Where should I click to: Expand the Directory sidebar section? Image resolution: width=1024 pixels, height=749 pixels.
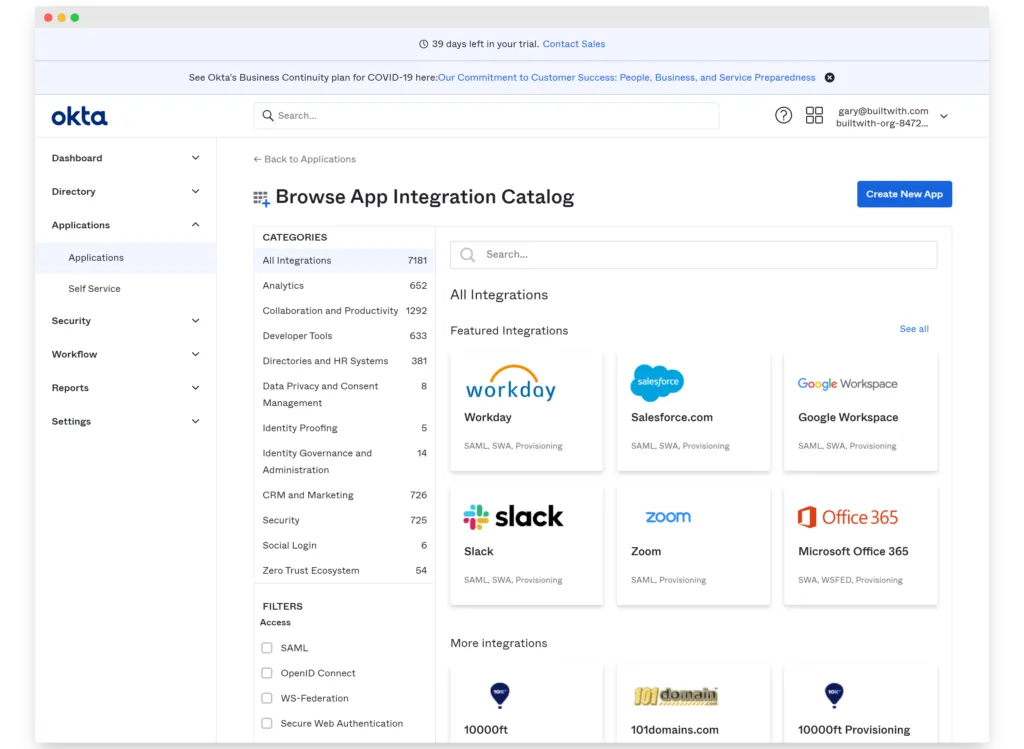pyautogui.click(x=125, y=191)
